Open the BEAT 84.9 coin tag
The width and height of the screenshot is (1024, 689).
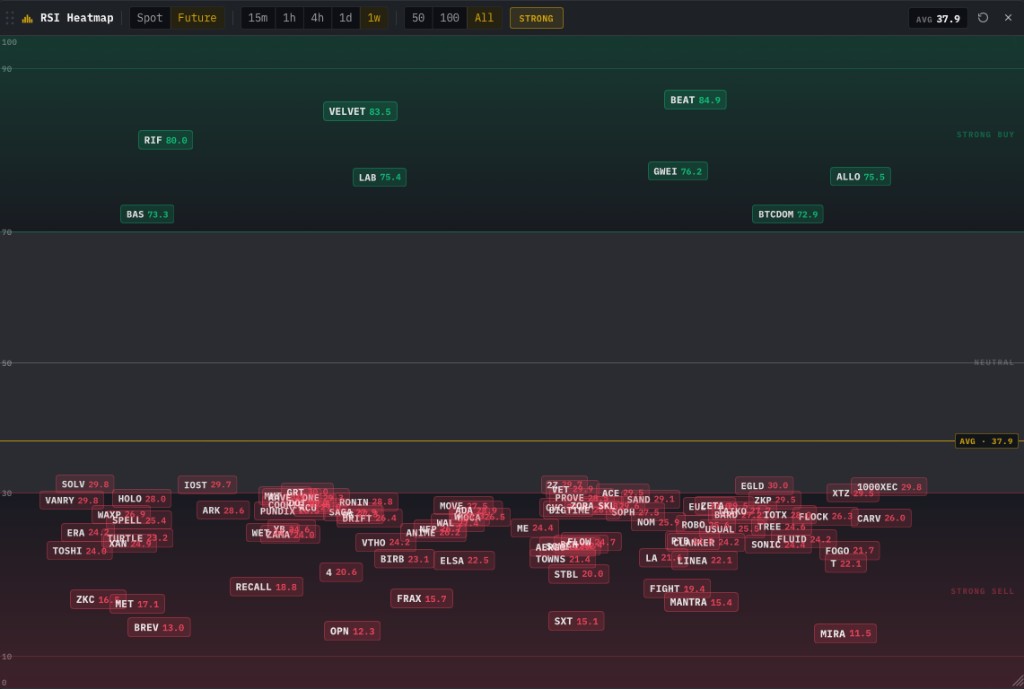point(695,100)
